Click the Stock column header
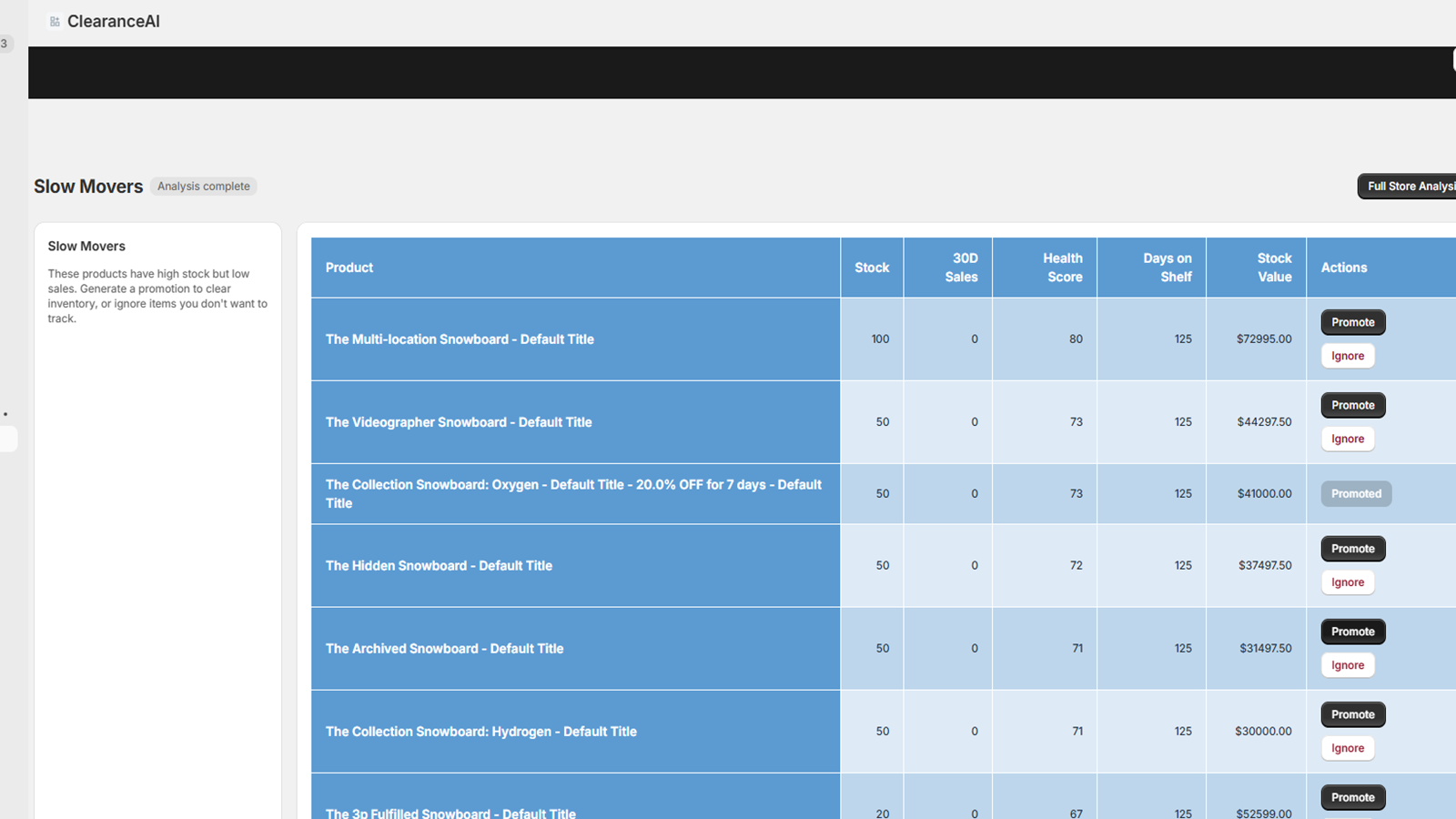Viewport: 1456px width, 819px height. pos(872,268)
